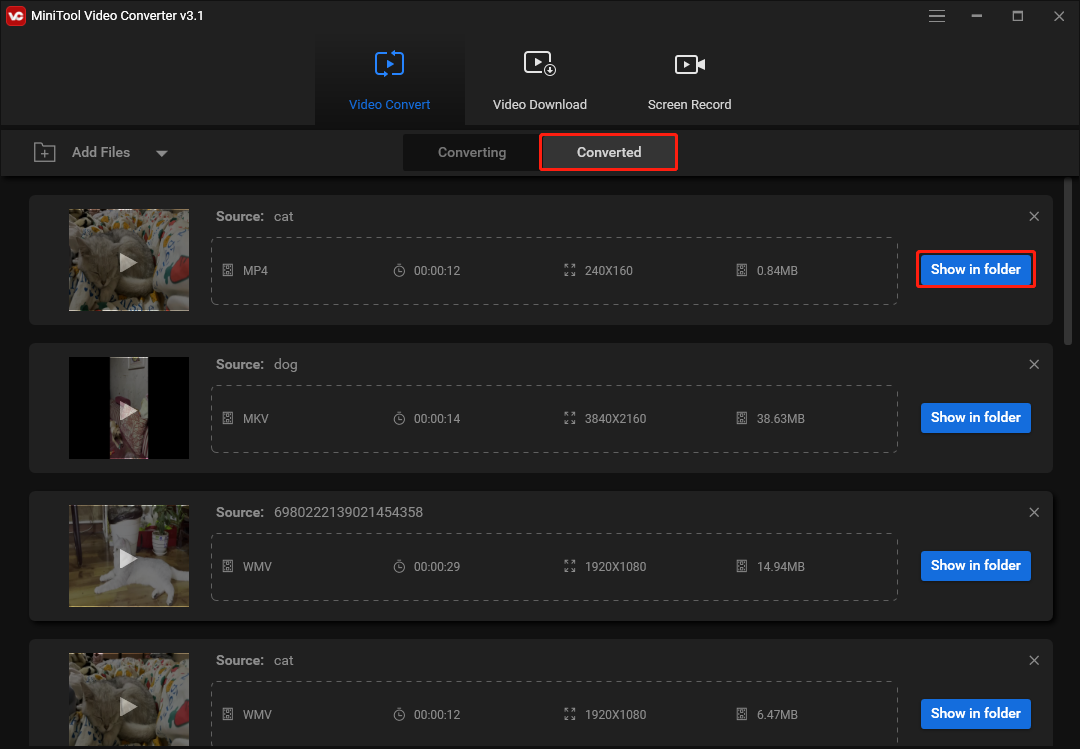This screenshot has height=749, width=1080.
Task: Play the white cat 00:00:29 thumbnail
Action: tap(128, 557)
